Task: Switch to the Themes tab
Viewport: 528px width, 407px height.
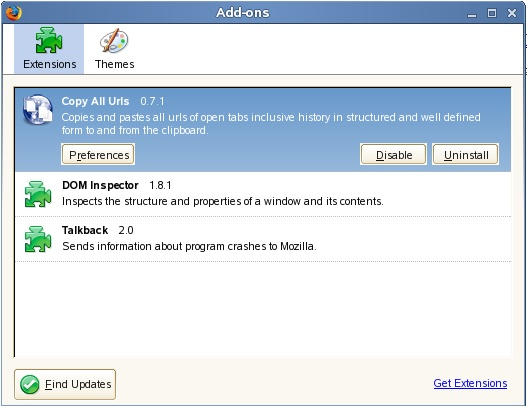Action: 114,49
